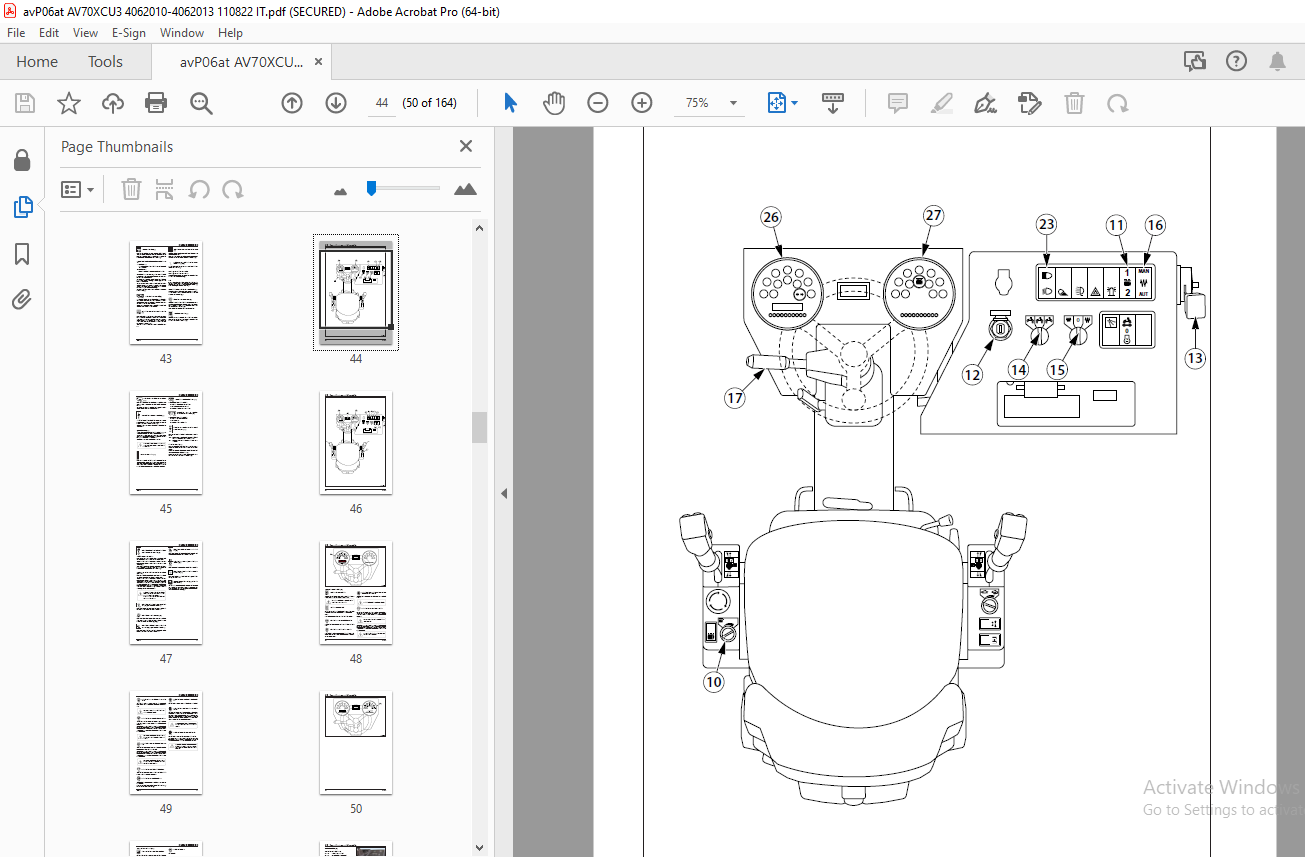This screenshot has height=857, width=1305.
Task: Open Attachments paperclip panel
Action: [22, 299]
